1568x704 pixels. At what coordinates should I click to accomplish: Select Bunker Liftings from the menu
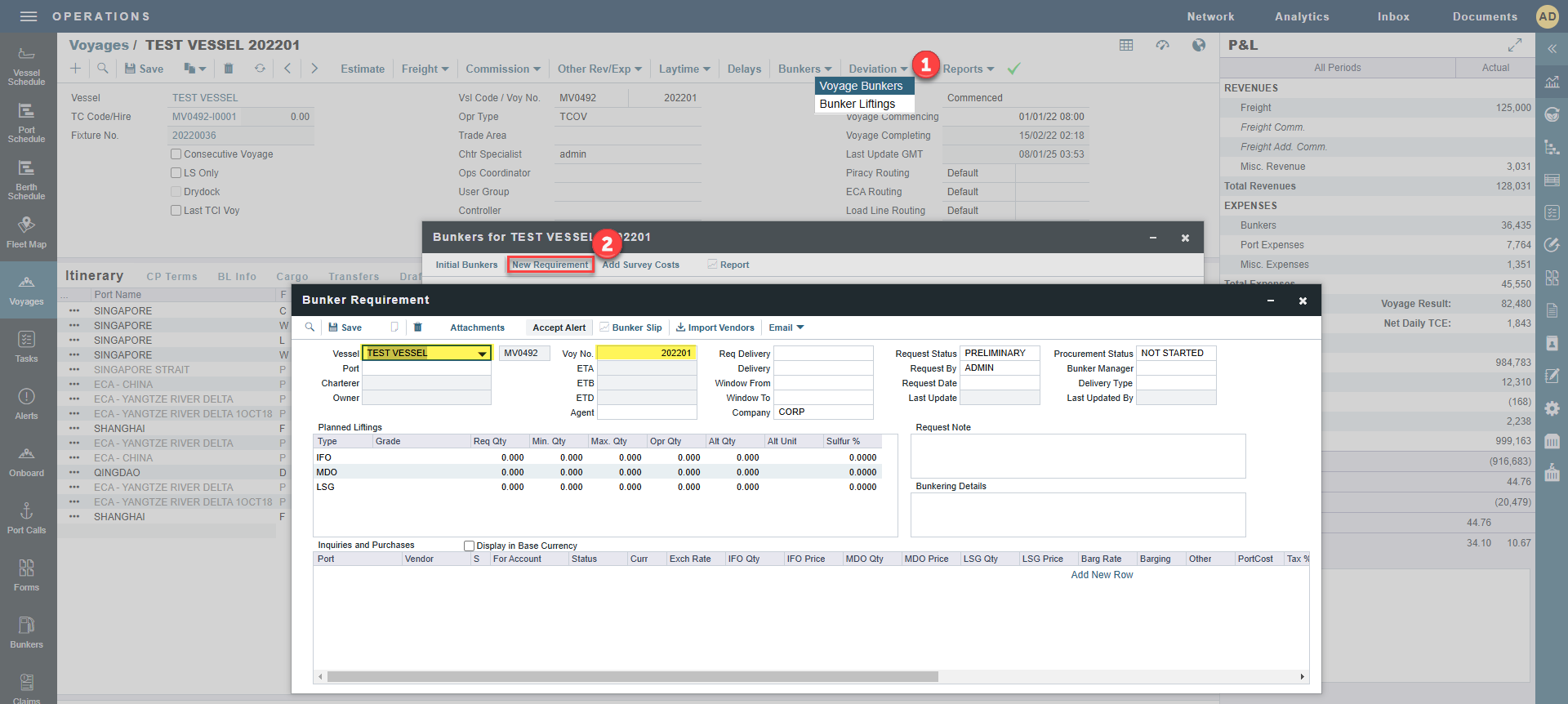[857, 105]
